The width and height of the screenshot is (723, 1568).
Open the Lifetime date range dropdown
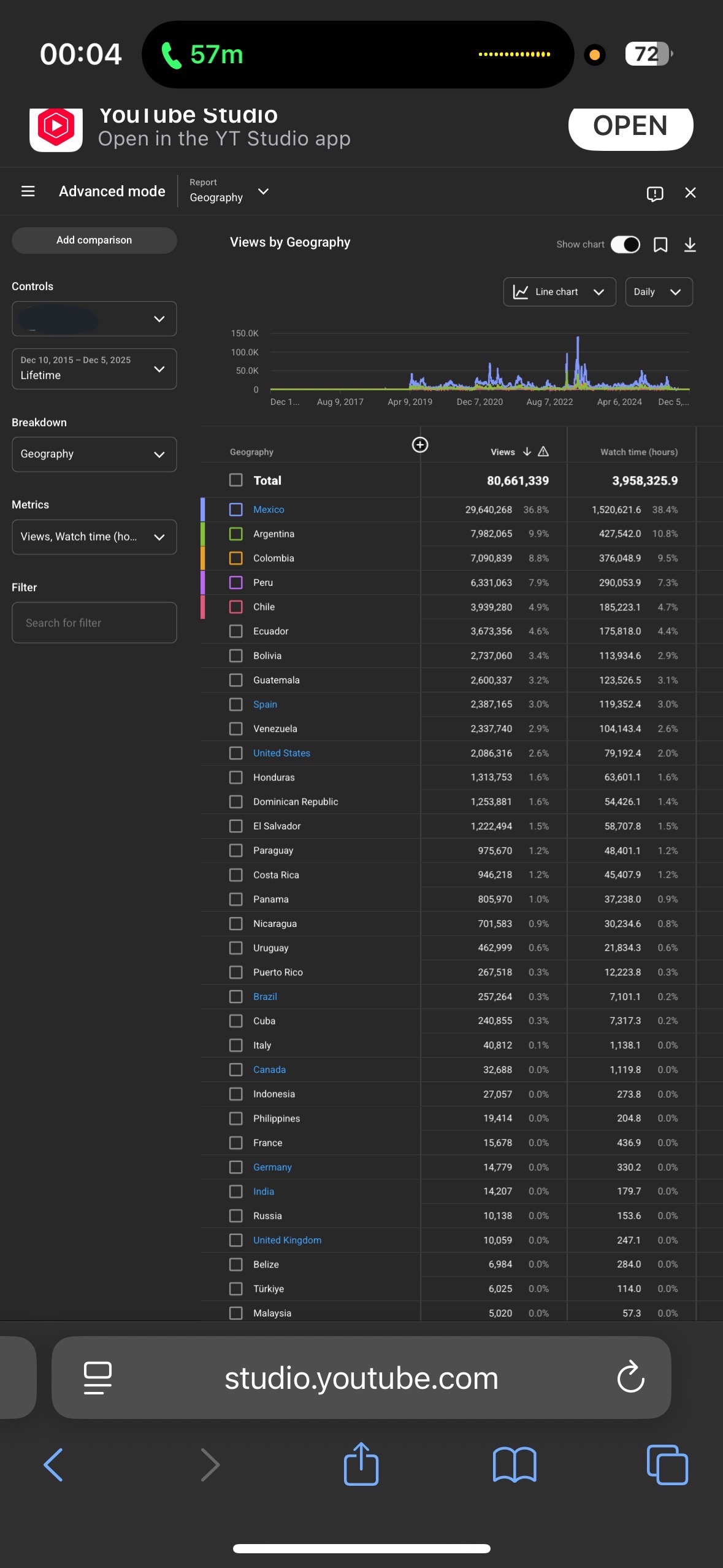point(94,369)
